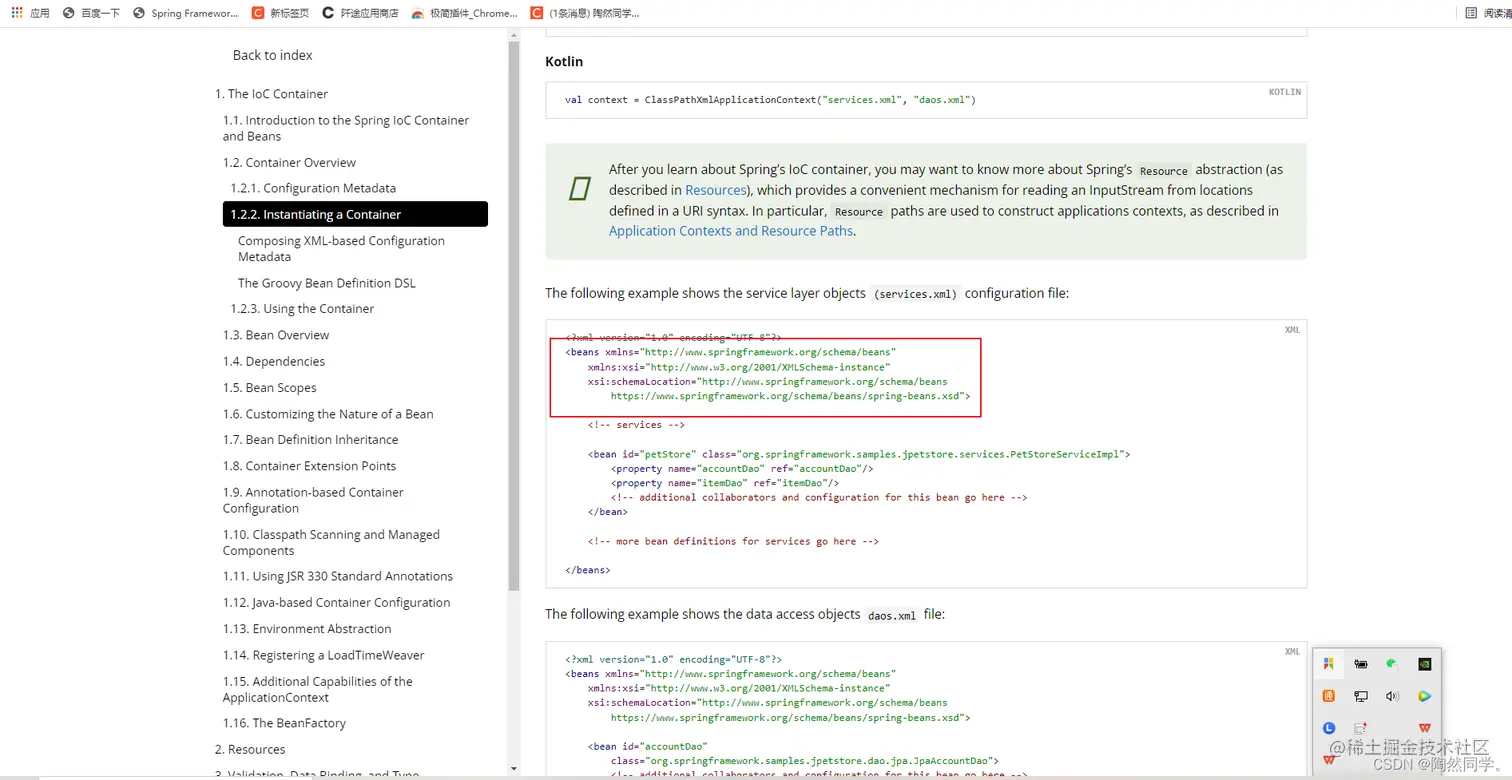
Task: Open the 阡途应用商店 bookmark
Action: coord(360,13)
